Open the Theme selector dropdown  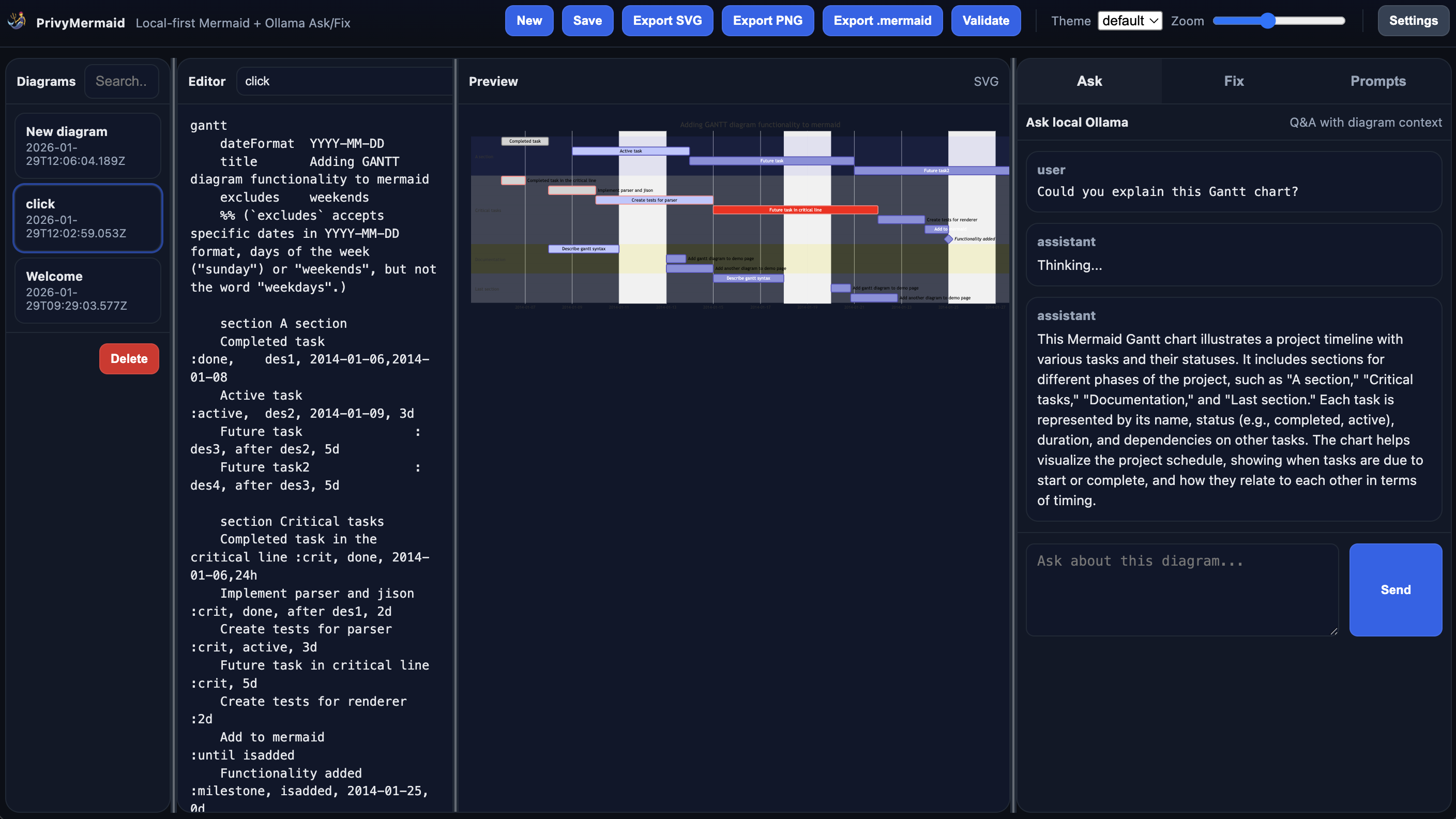1129,20
